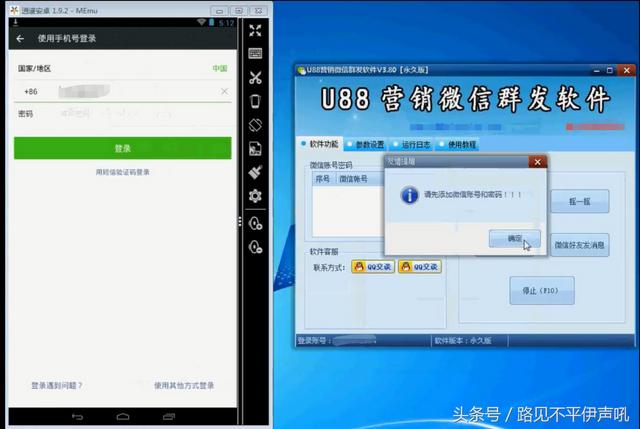Screen dimensions: 640x429
Task: Click the 摇一摇 button in U88
Action: coord(580,201)
